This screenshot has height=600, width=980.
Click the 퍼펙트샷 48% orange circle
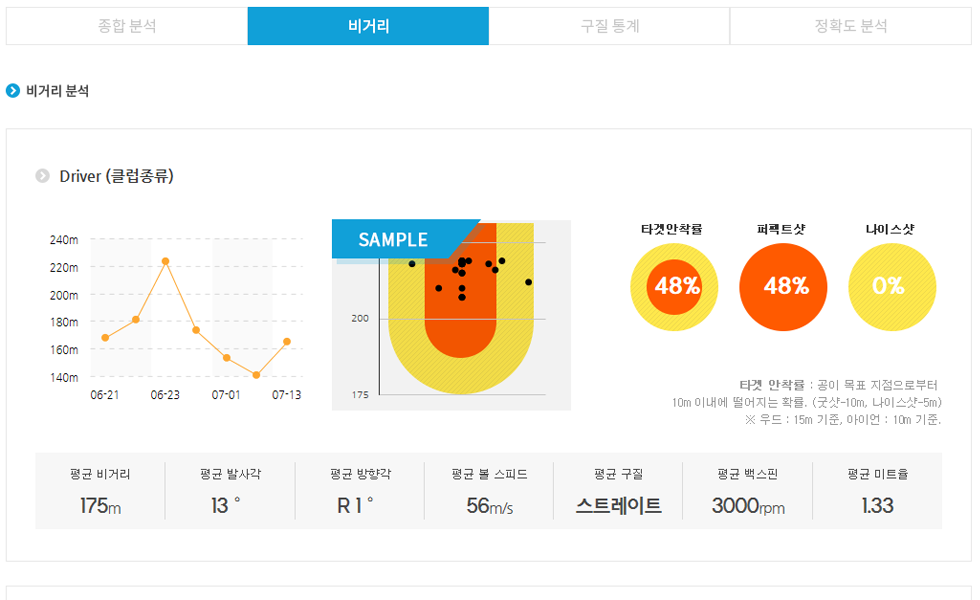coord(783,287)
